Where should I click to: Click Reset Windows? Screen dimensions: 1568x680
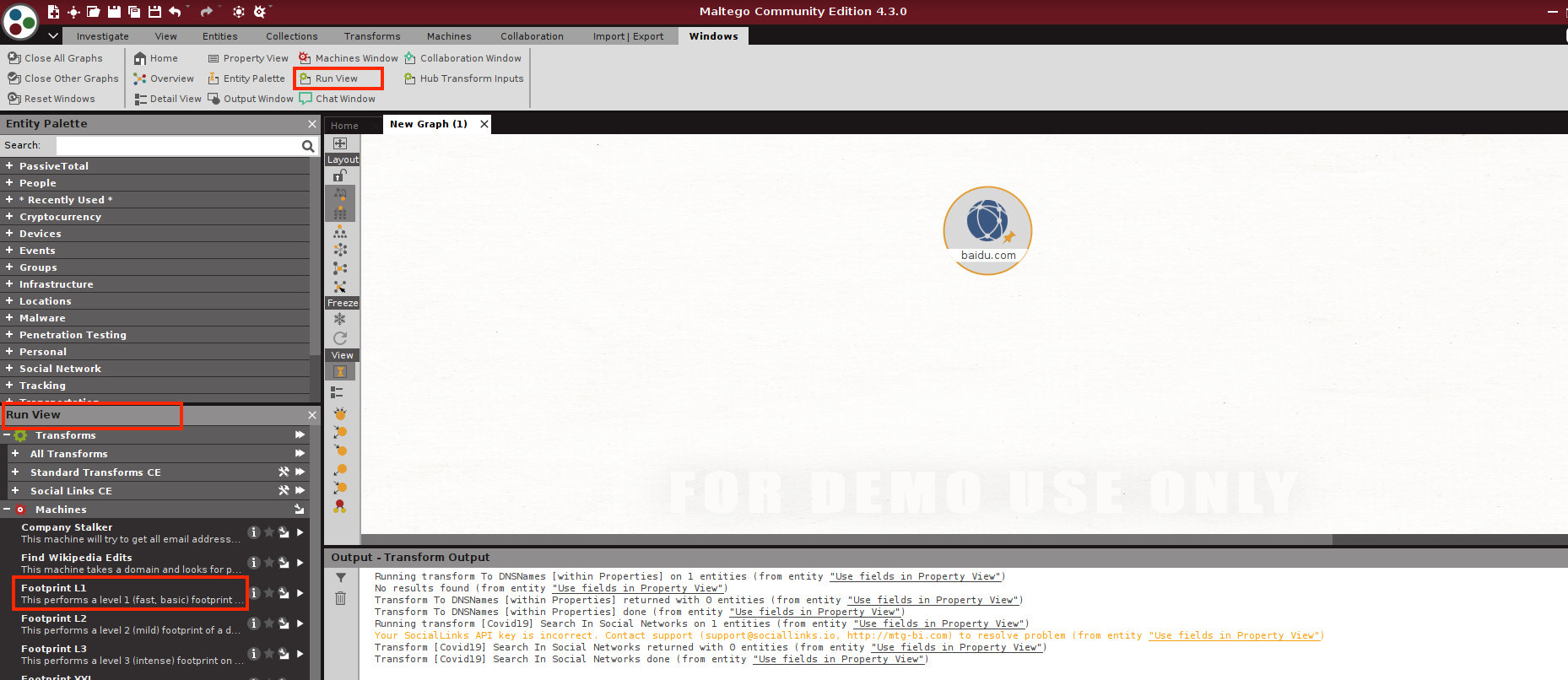[51, 99]
